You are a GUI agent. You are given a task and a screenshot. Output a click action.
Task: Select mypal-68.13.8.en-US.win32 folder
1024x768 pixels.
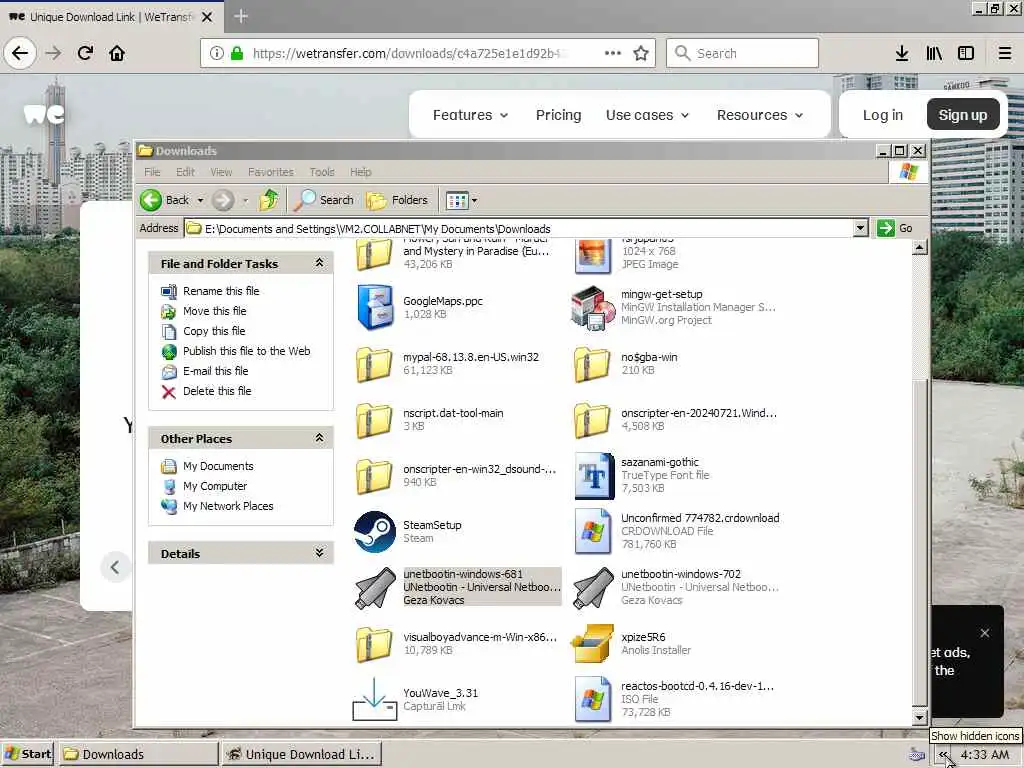pos(374,364)
